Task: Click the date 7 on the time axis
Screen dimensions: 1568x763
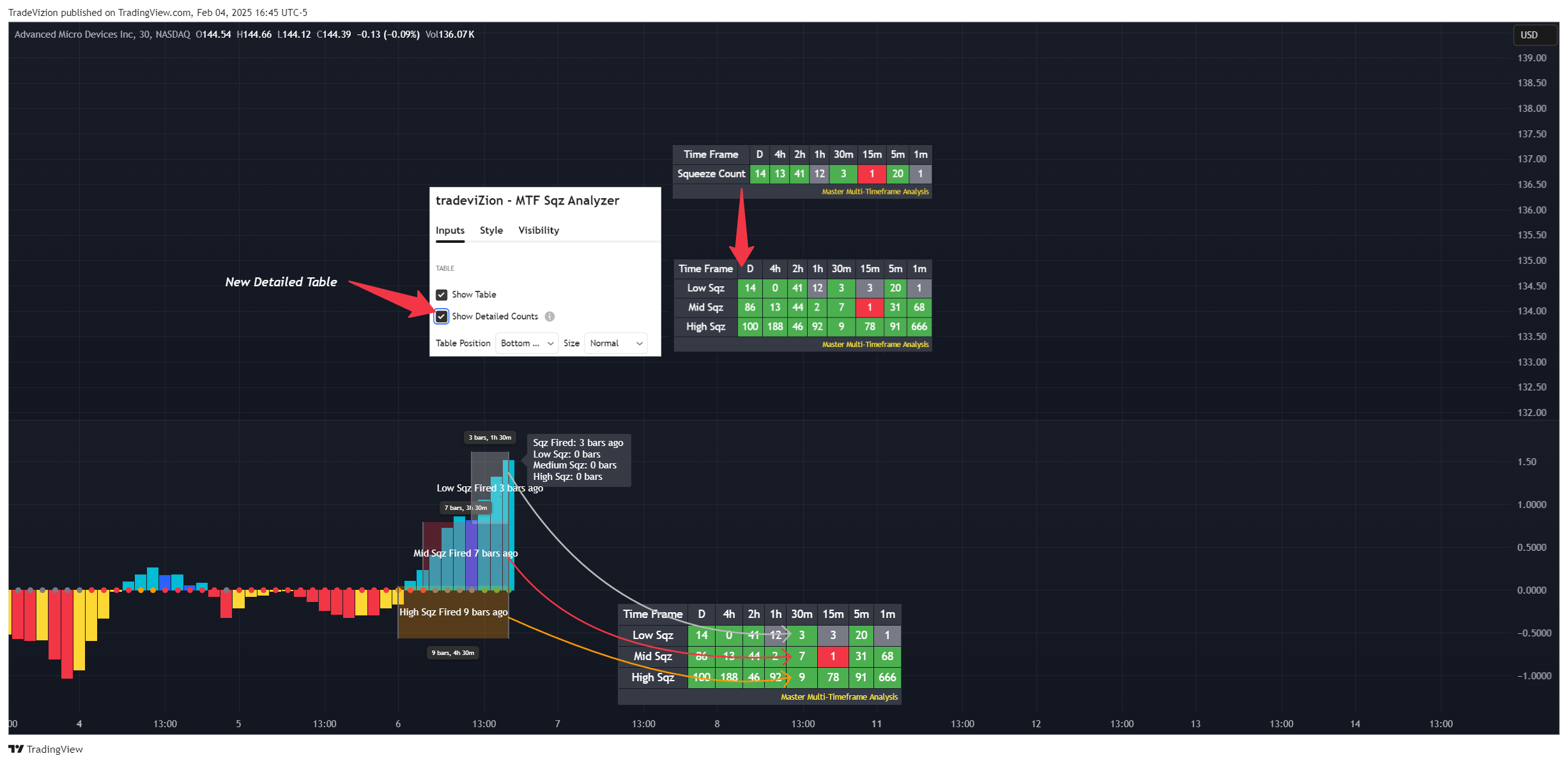Action: point(558,724)
